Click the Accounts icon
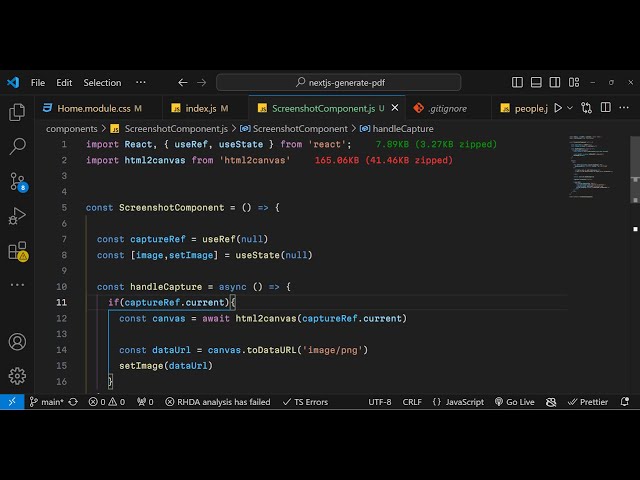 (17, 342)
